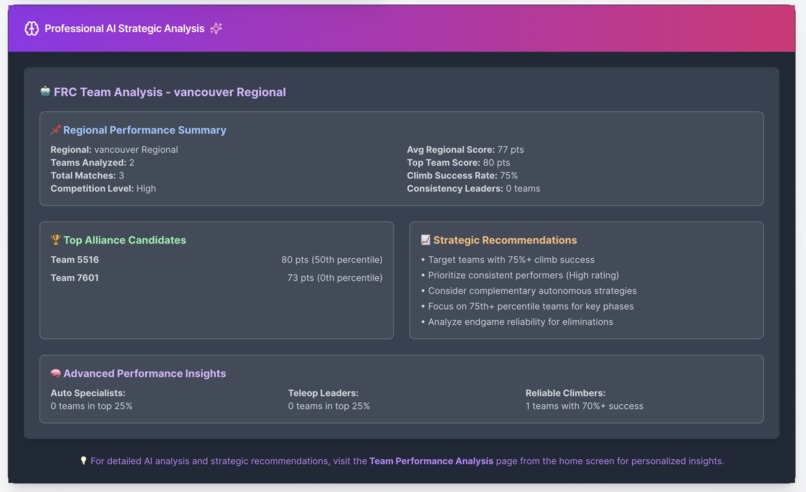
Task: Click the robot icon near FRC Team Analysis
Action: pos(45,92)
